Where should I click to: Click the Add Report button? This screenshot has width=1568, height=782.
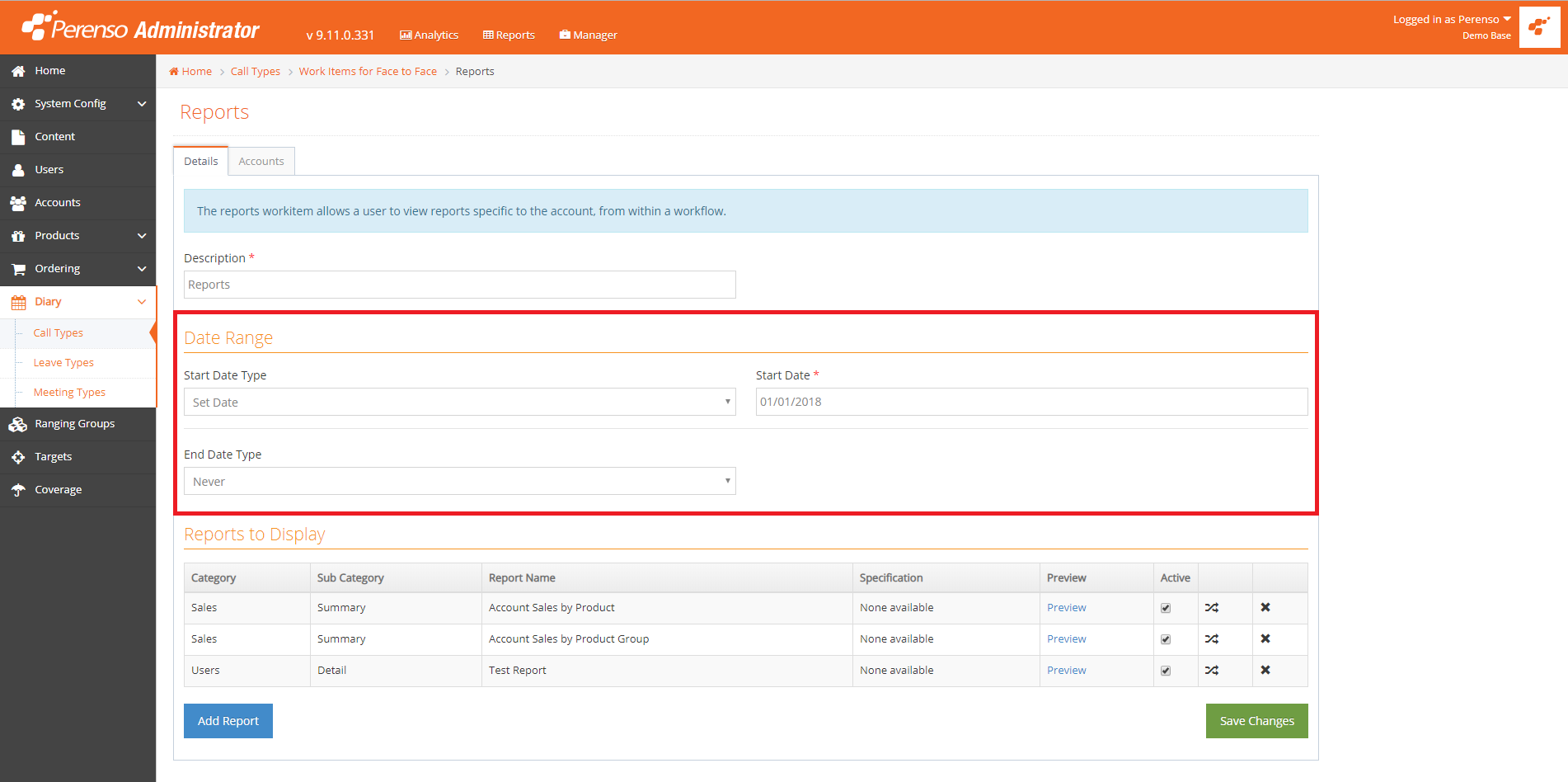[228, 721]
